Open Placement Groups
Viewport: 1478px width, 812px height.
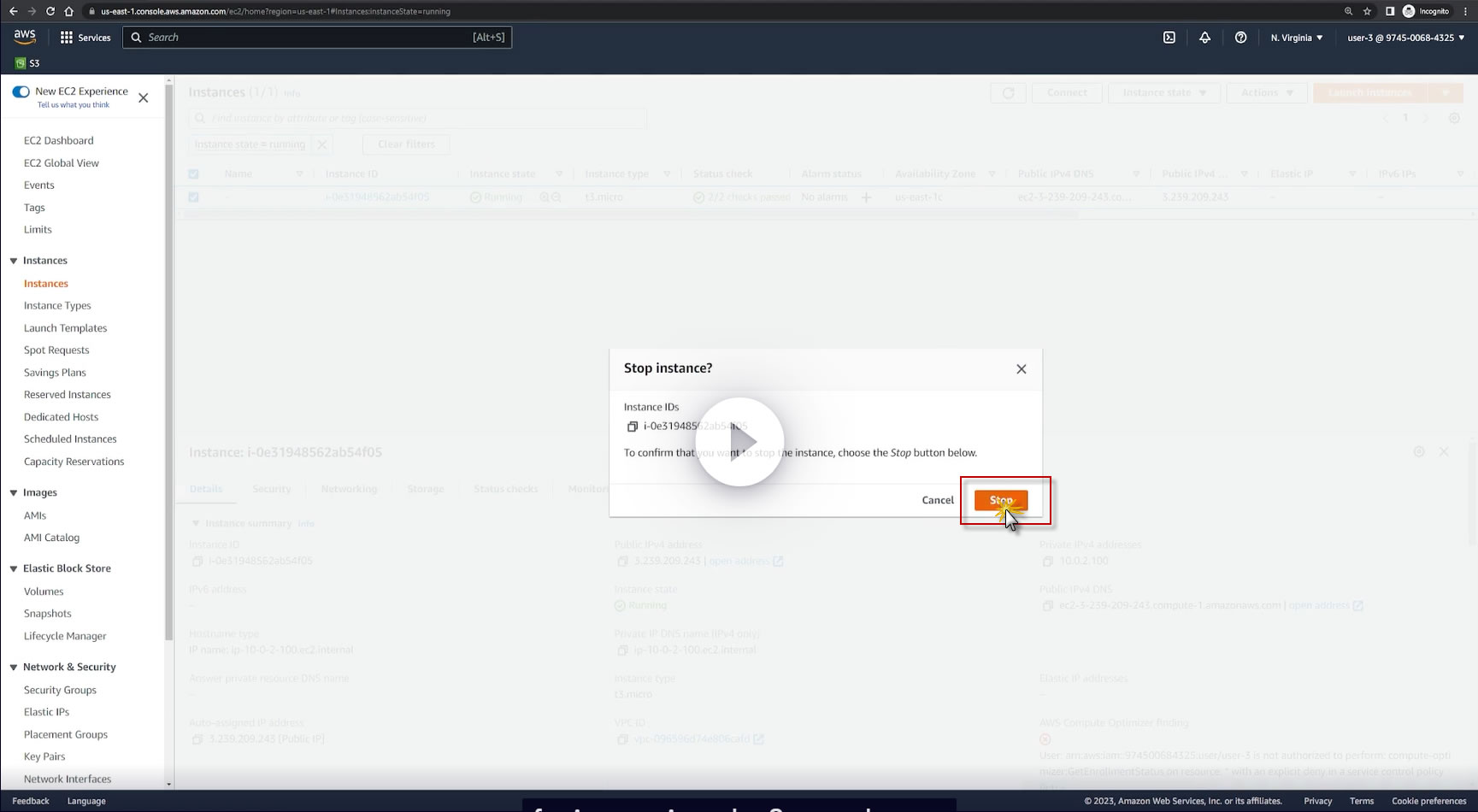[x=66, y=734]
